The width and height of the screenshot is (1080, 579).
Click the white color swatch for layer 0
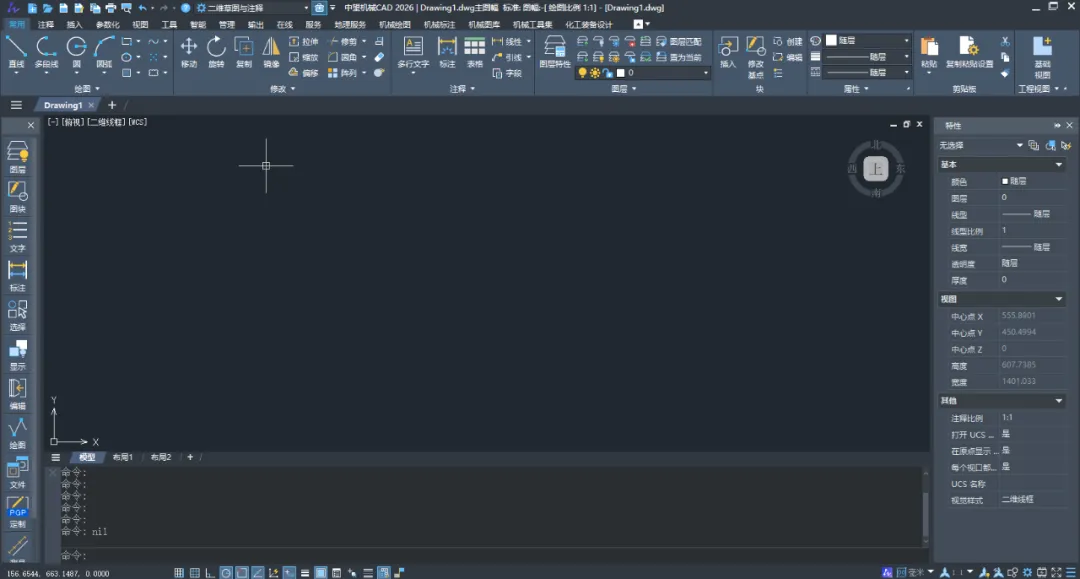(620, 73)
